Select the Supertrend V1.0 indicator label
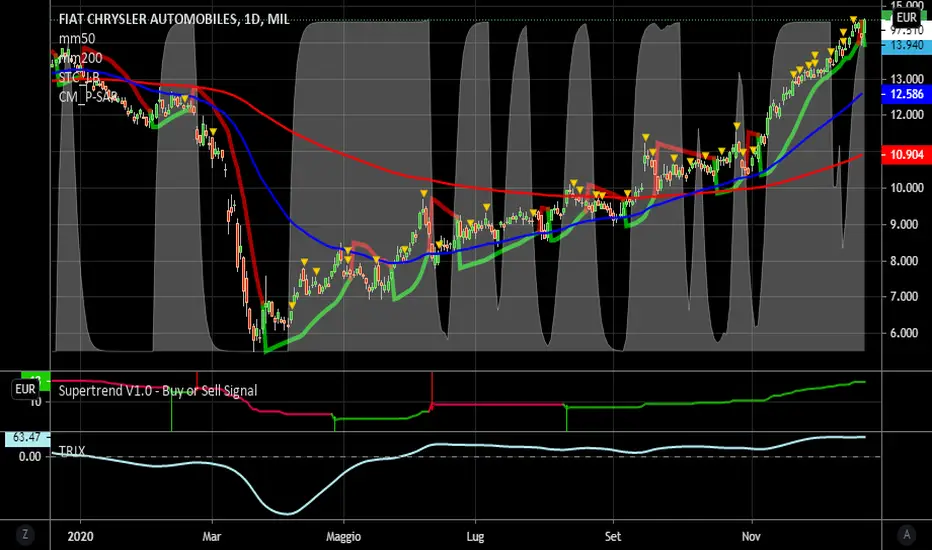932x550 pixels. [x=158, y=391]
